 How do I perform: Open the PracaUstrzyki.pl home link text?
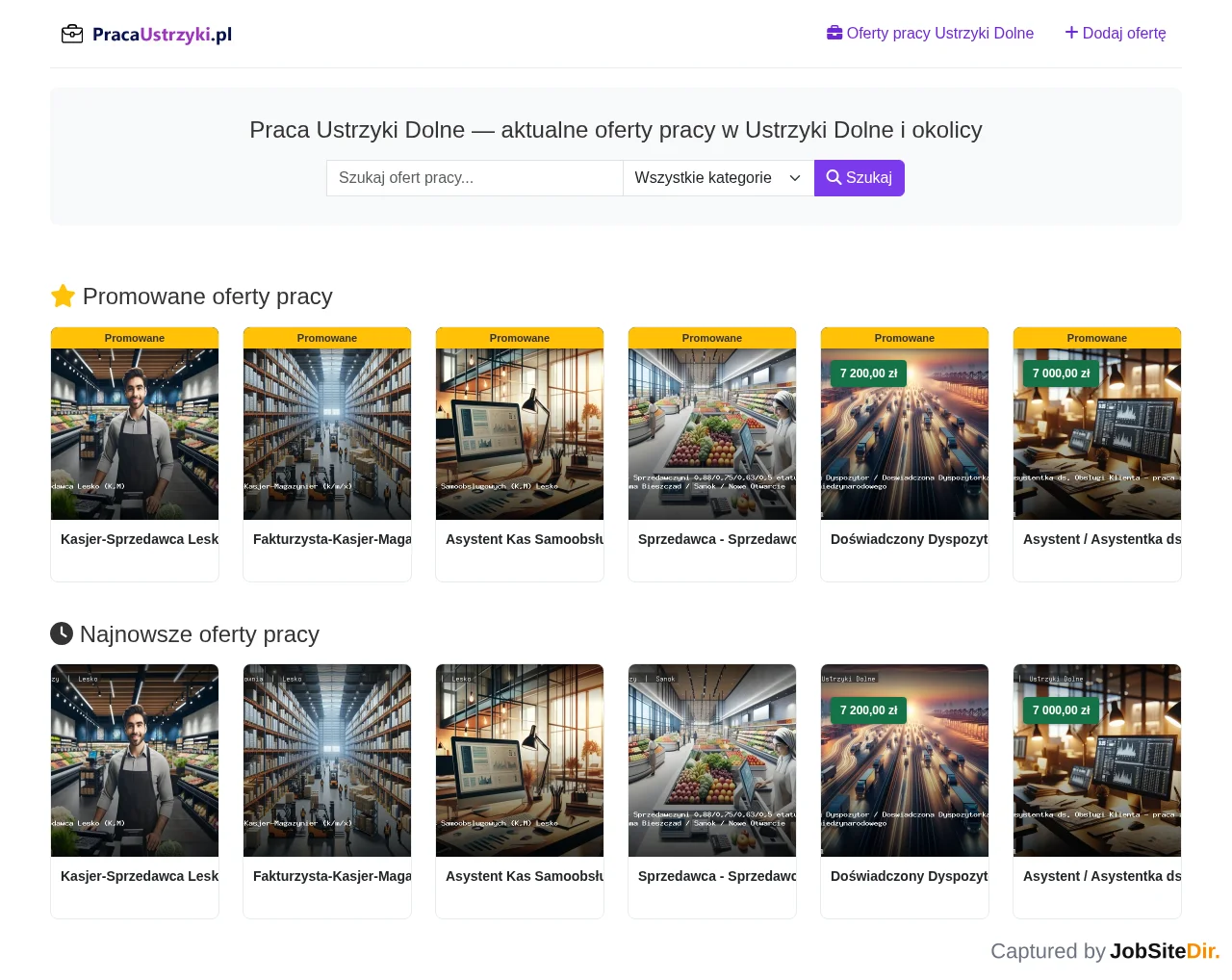(162, 35)
